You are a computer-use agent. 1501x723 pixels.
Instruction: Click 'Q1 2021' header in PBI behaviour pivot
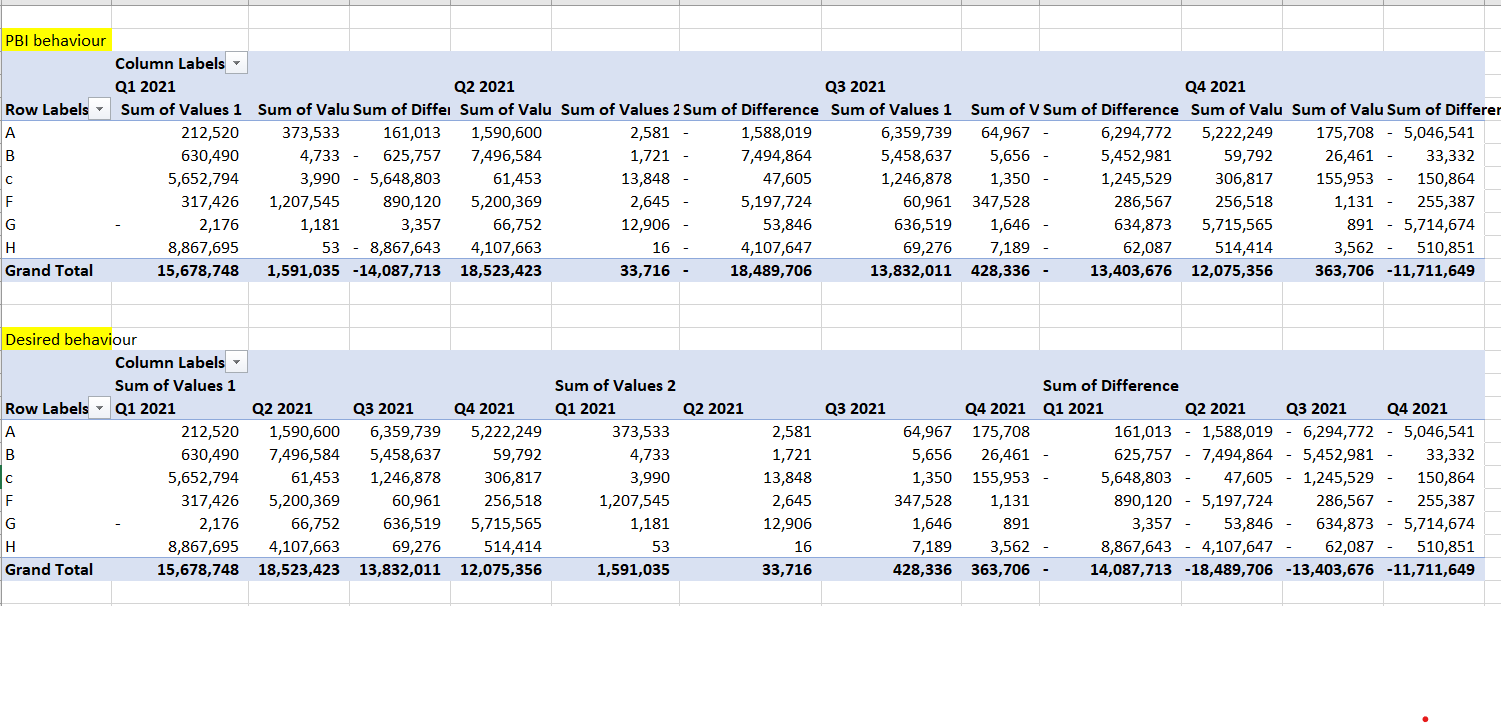click(145, 87)
